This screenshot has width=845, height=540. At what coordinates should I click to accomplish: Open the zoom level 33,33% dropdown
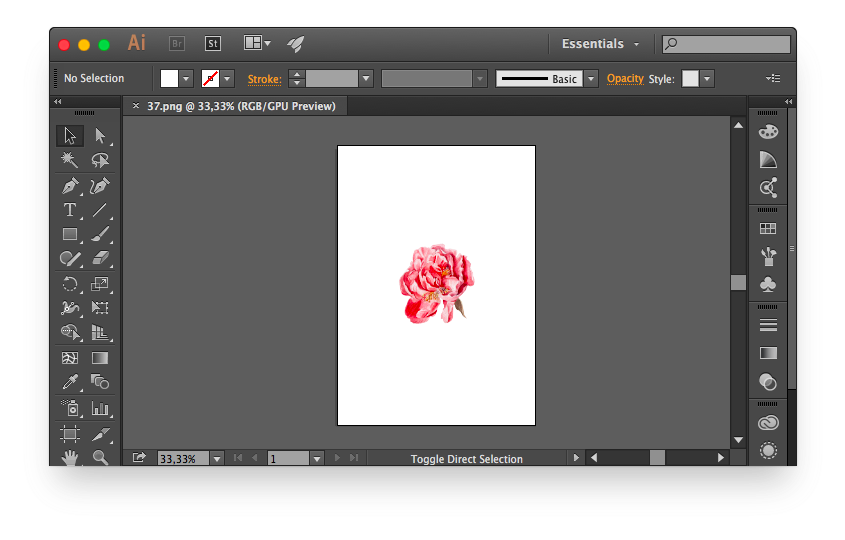pos(217,459)
